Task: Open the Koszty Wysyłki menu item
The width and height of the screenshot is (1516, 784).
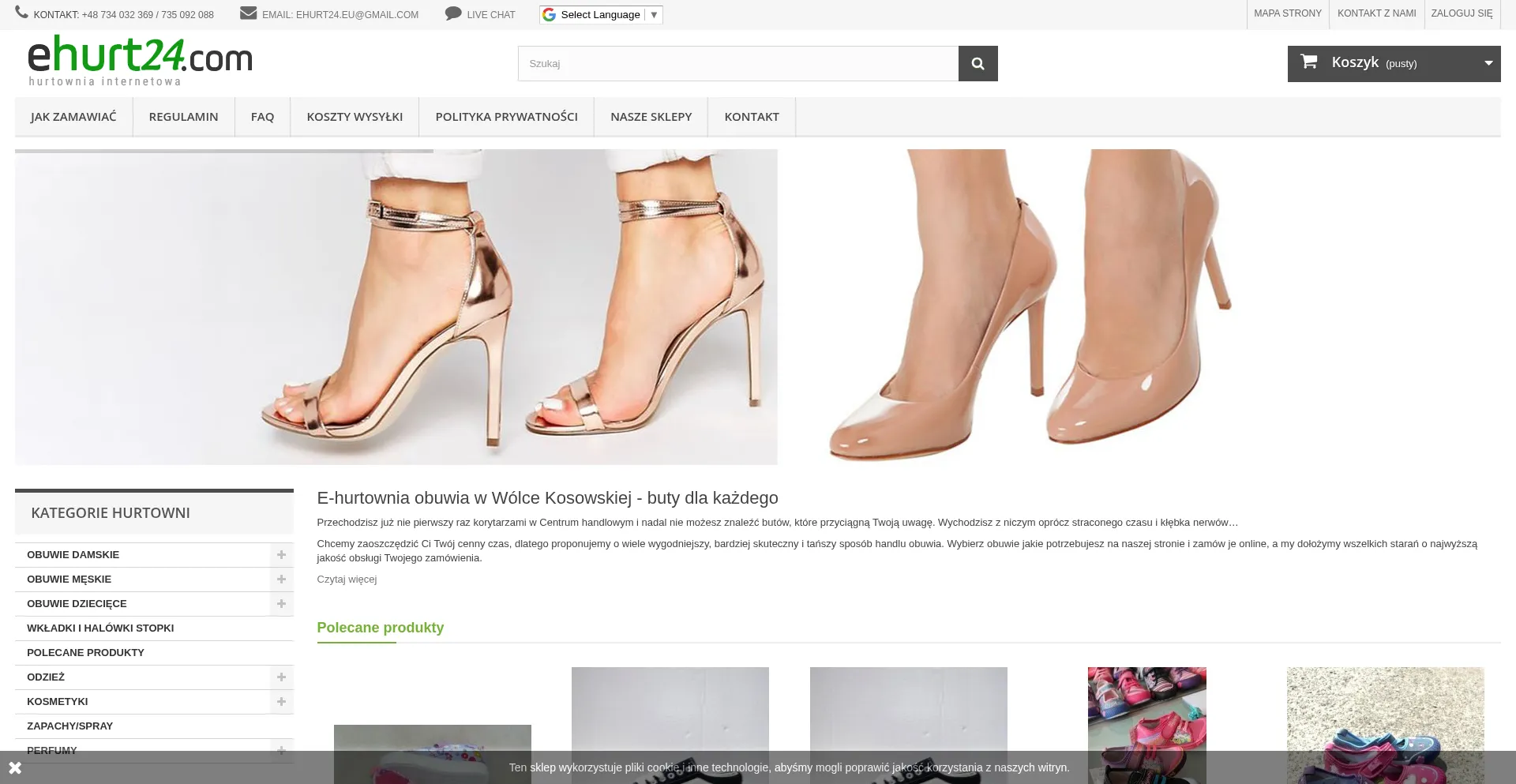Action: [x=355, y=117]
